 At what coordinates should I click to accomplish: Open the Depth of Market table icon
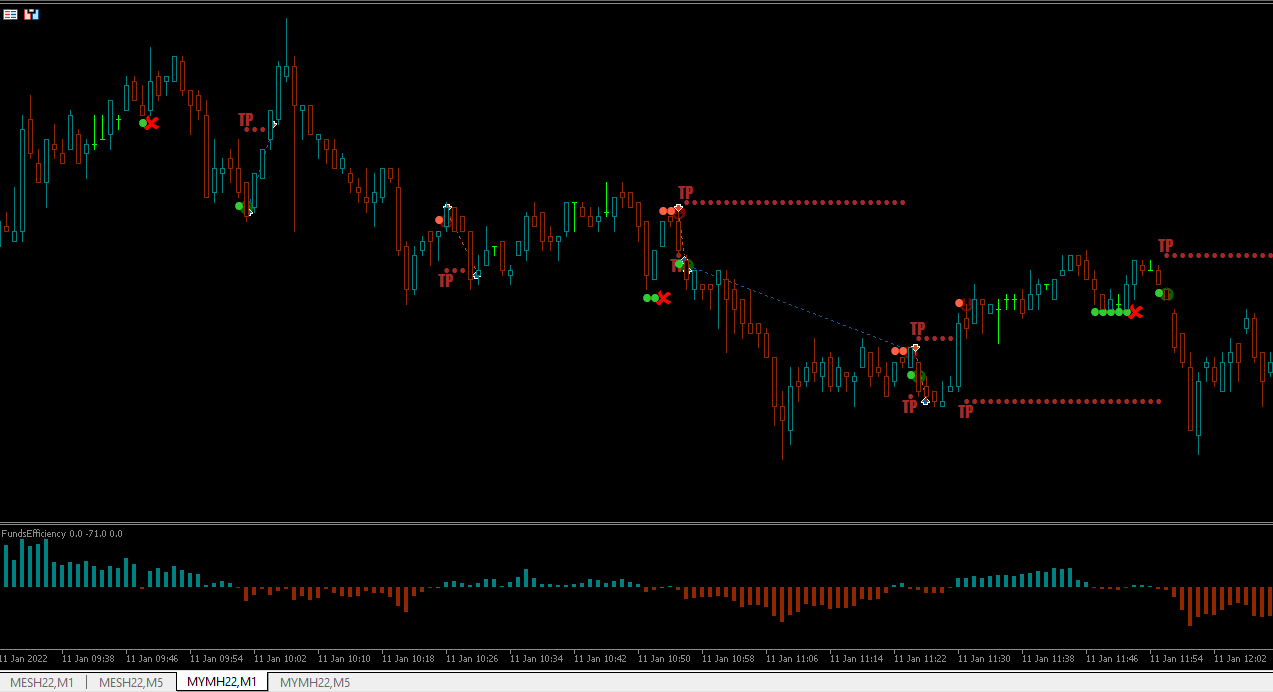tap(10, 14)
